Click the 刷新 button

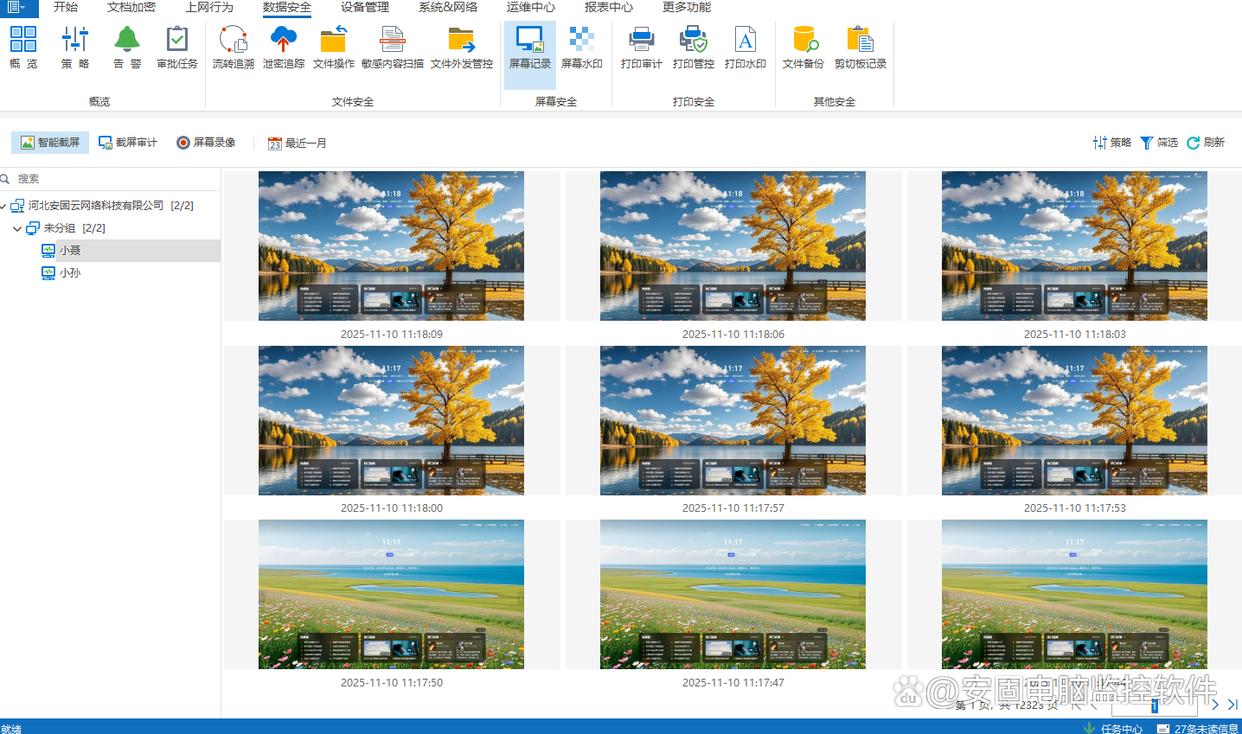click(x=1206, y=143)
